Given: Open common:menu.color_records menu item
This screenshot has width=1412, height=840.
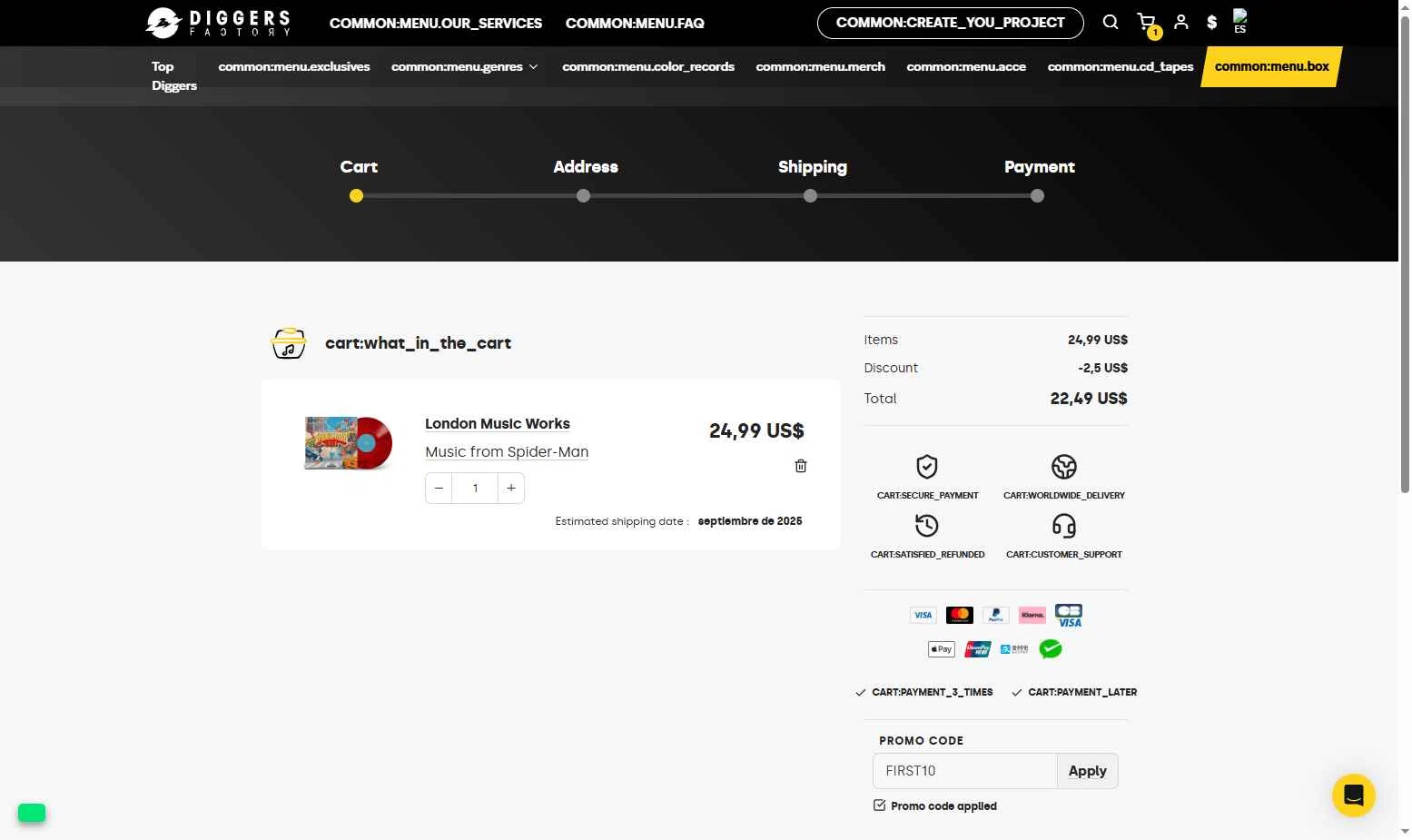Looking at the screenshot, I should 648,66.
